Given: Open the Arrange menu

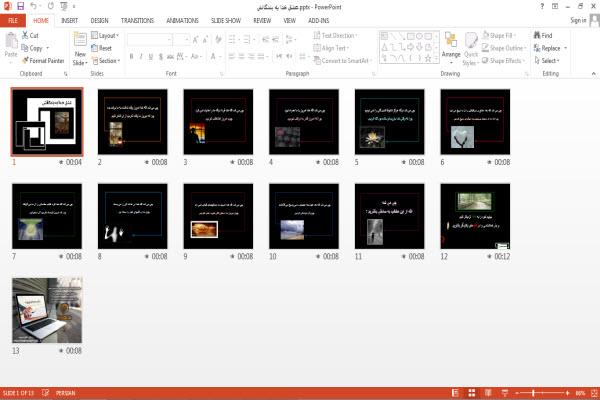Looking at the screenshot, I should [451, 47].
